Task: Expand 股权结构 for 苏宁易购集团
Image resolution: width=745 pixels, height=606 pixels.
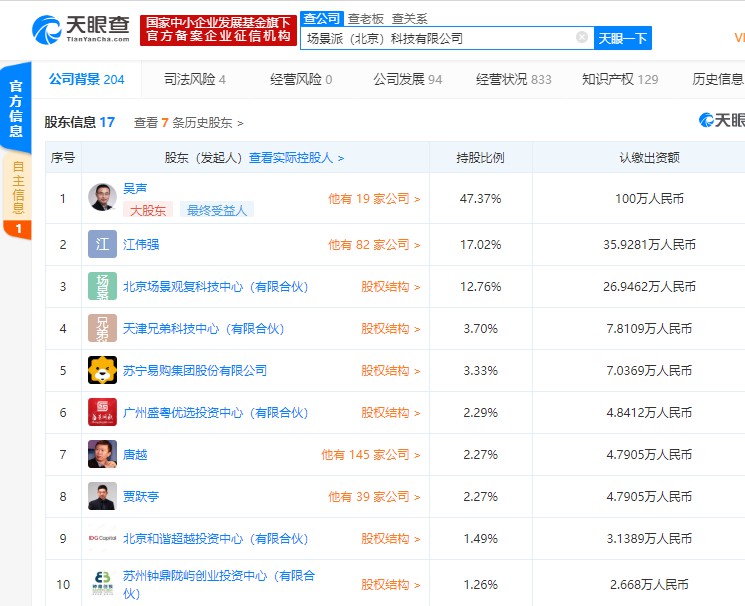Action: click(x=391, y=371)
